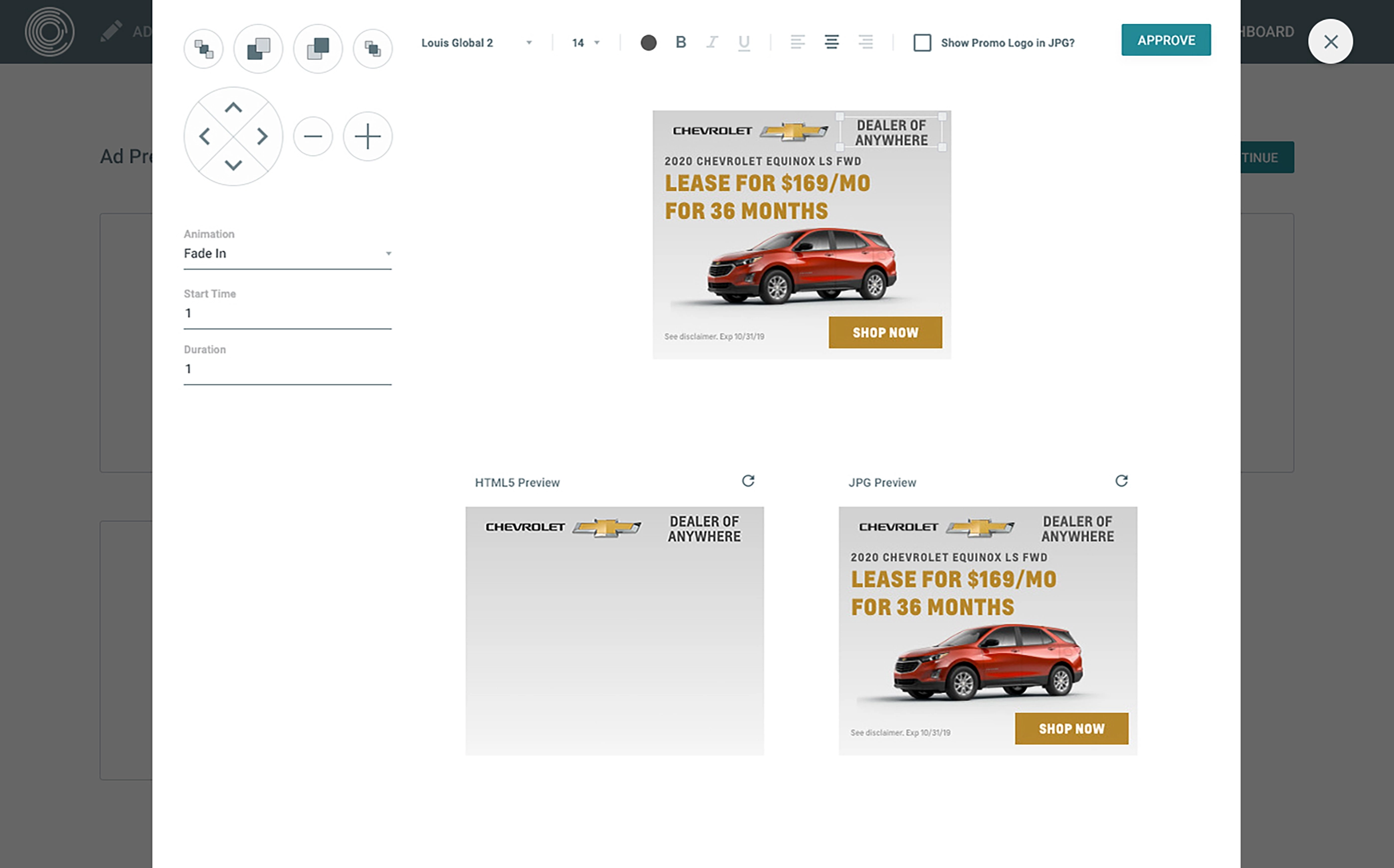Nudge element down with the down arrow
The image size is (1394, 868).
233,165
